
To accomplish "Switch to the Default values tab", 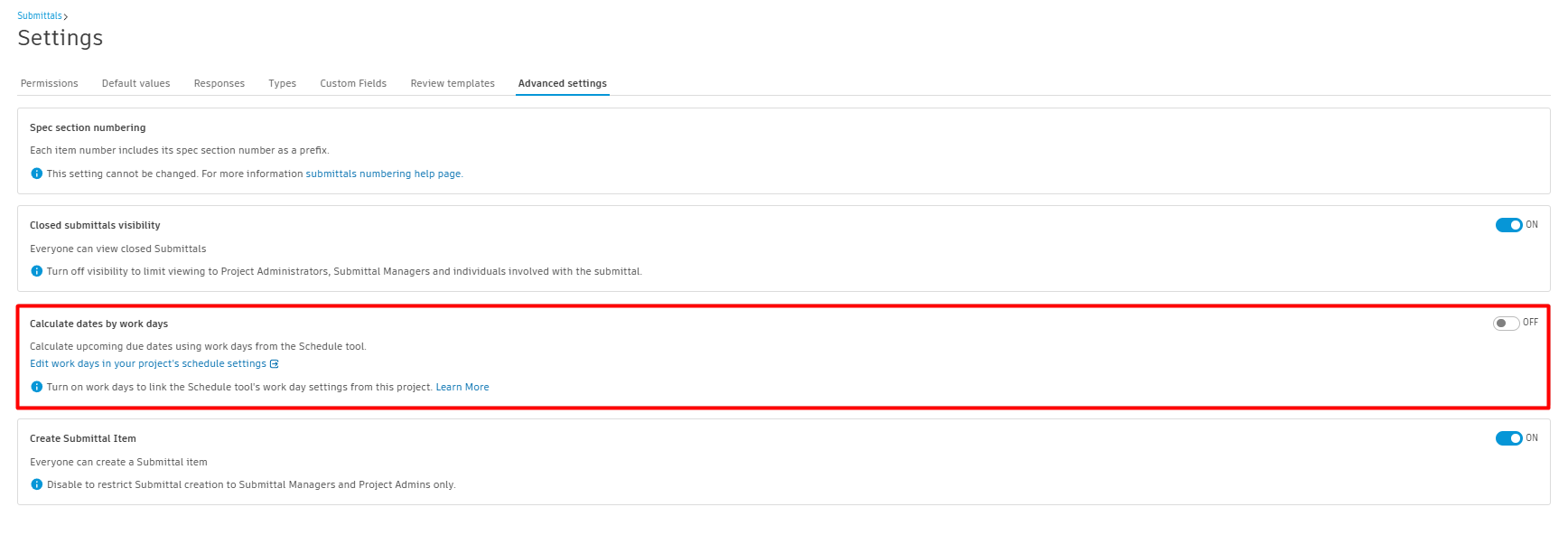I will [136, 83].
